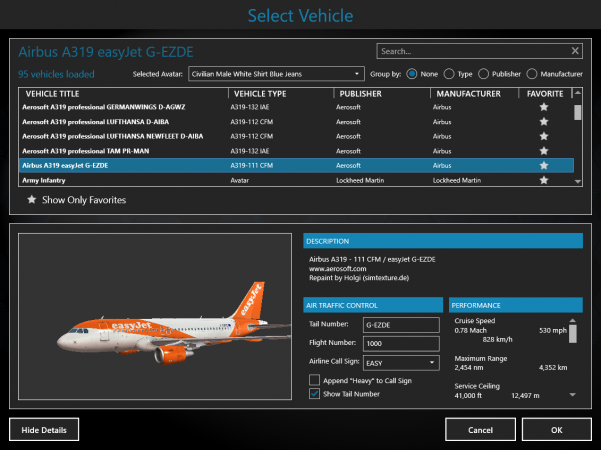This screenshot has width=601, height=450.
Task: Click Performance panel scroll up arrow
Action: pos(573,320)
